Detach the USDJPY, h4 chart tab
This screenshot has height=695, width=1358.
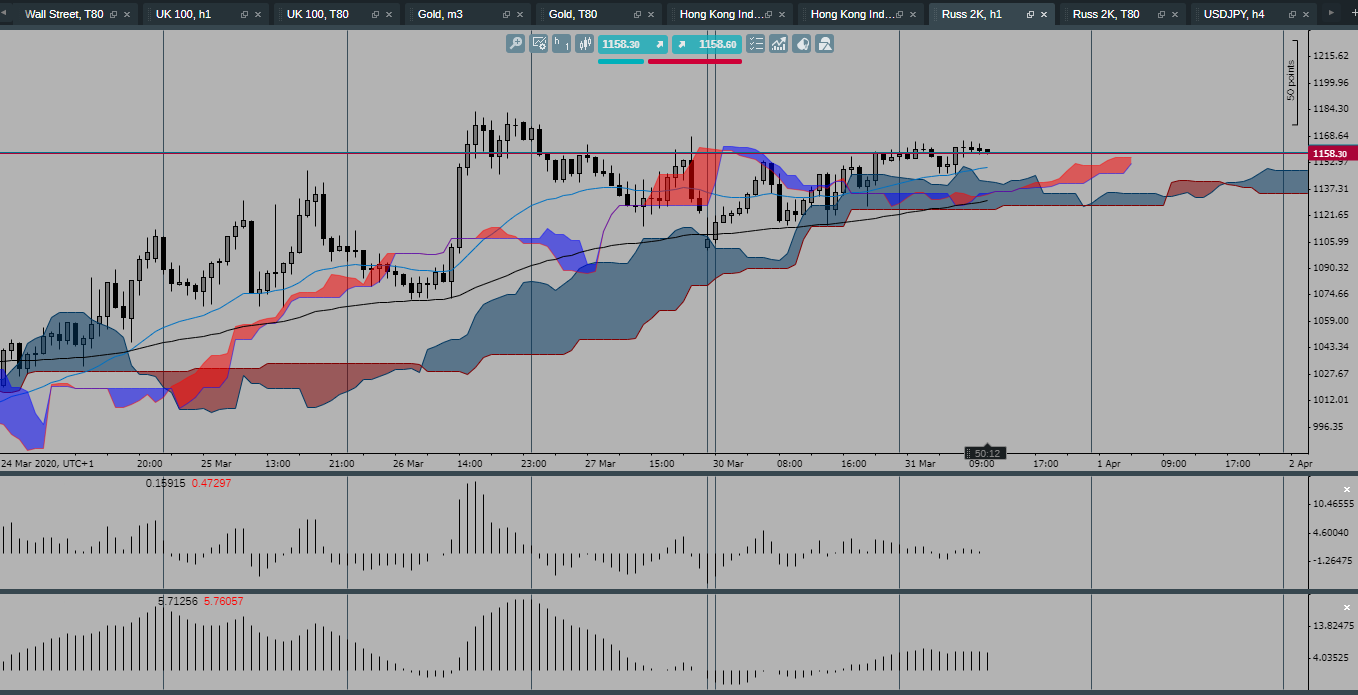pos(1292,15)
